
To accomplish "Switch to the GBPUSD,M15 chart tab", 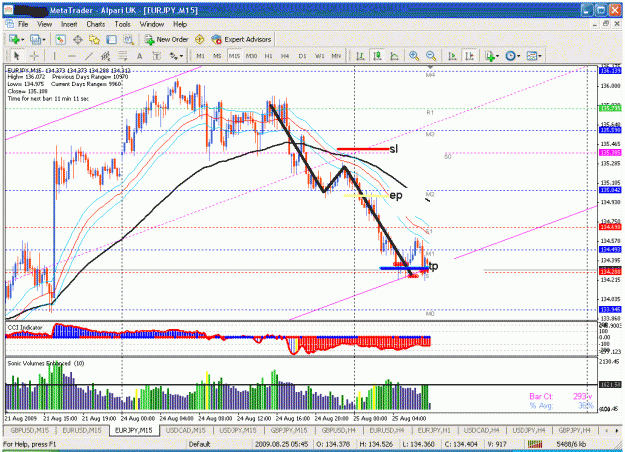I will pos(29,430).
